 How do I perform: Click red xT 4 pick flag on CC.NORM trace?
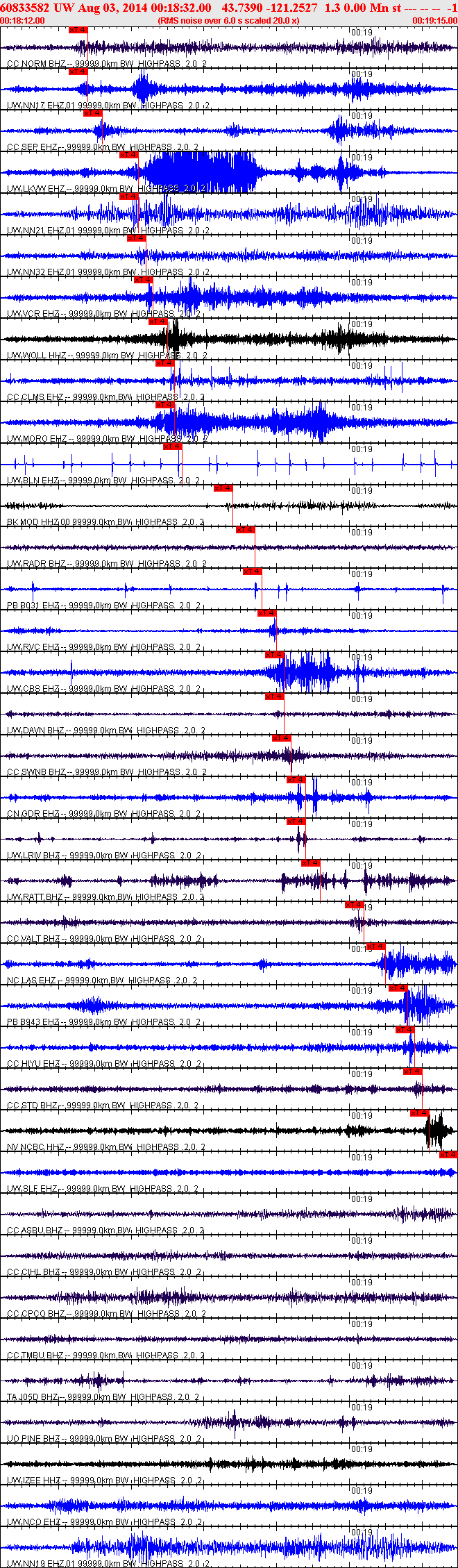[78, 30]
